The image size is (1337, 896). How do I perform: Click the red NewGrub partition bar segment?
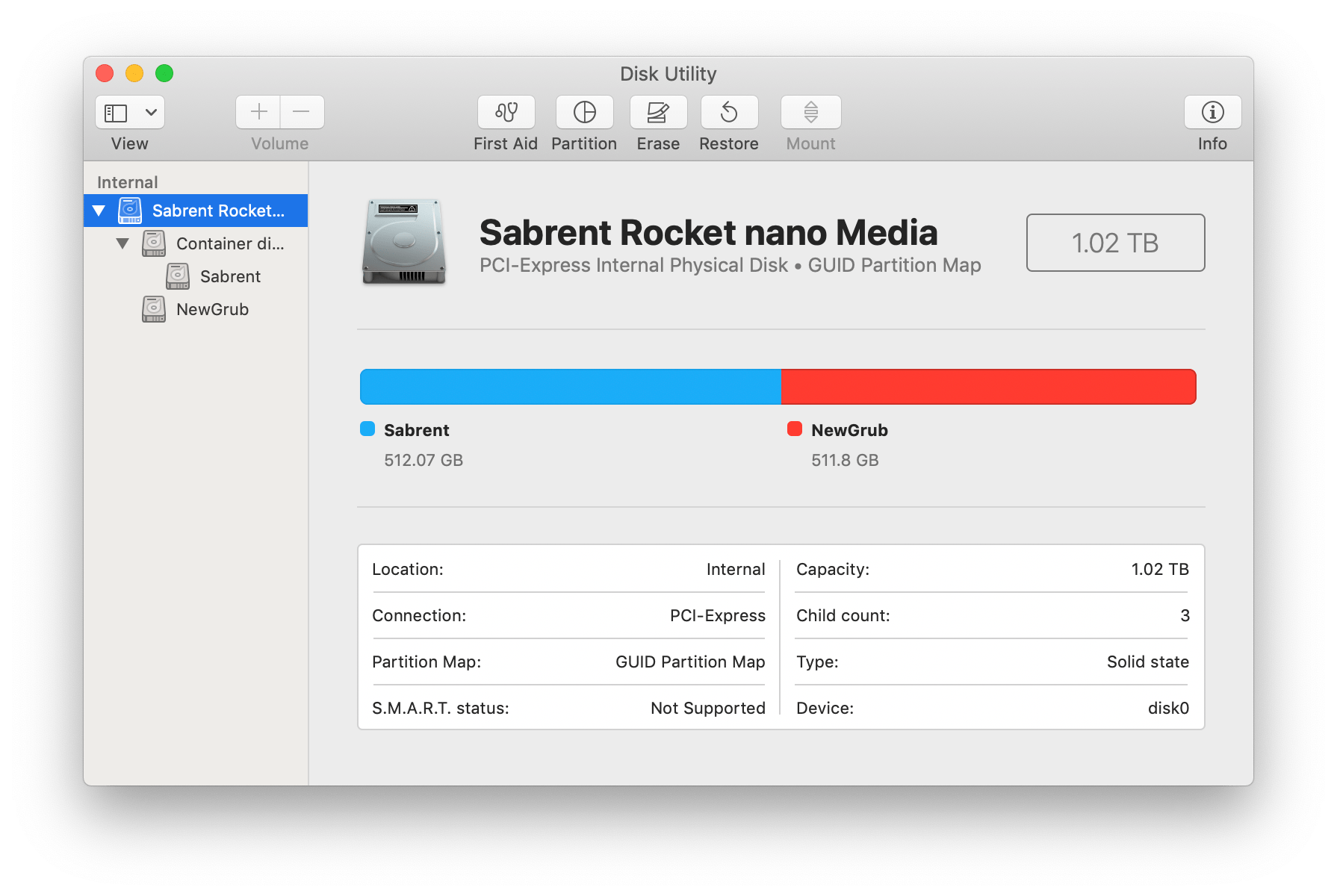tap(989, 387)
